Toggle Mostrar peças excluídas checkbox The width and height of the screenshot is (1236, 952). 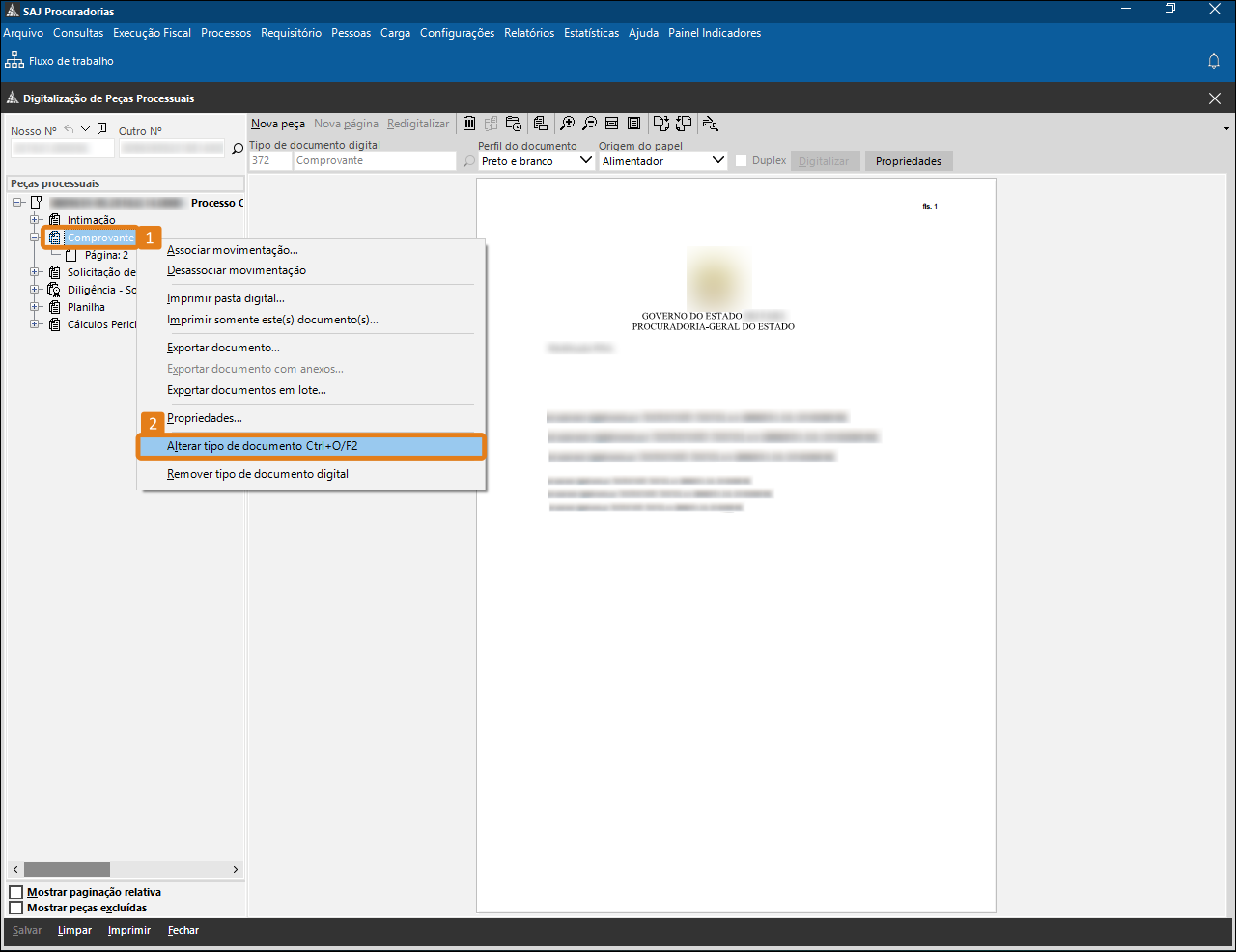(x=16, y=909)
